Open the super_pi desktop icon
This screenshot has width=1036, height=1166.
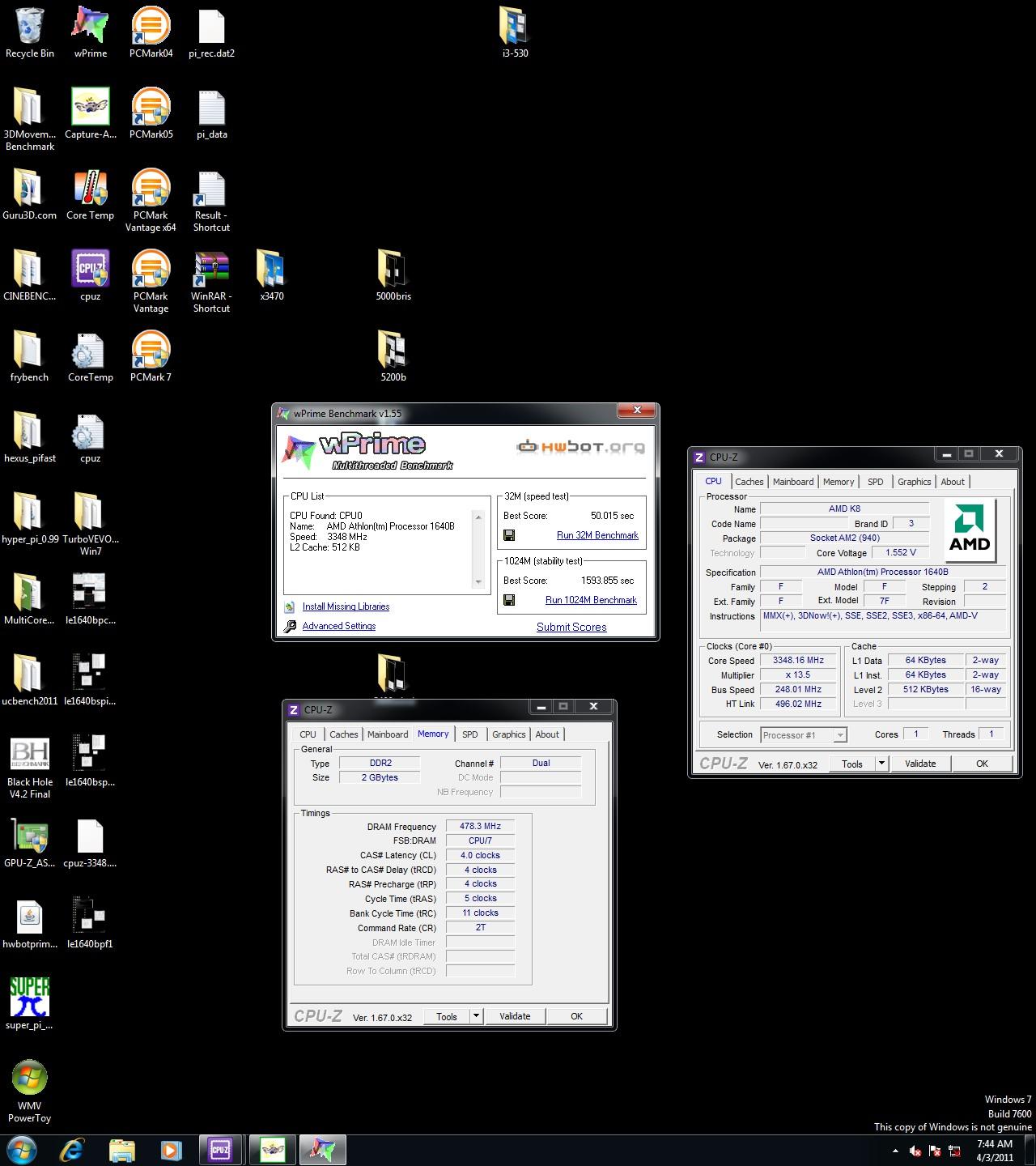click(30, 1004)
